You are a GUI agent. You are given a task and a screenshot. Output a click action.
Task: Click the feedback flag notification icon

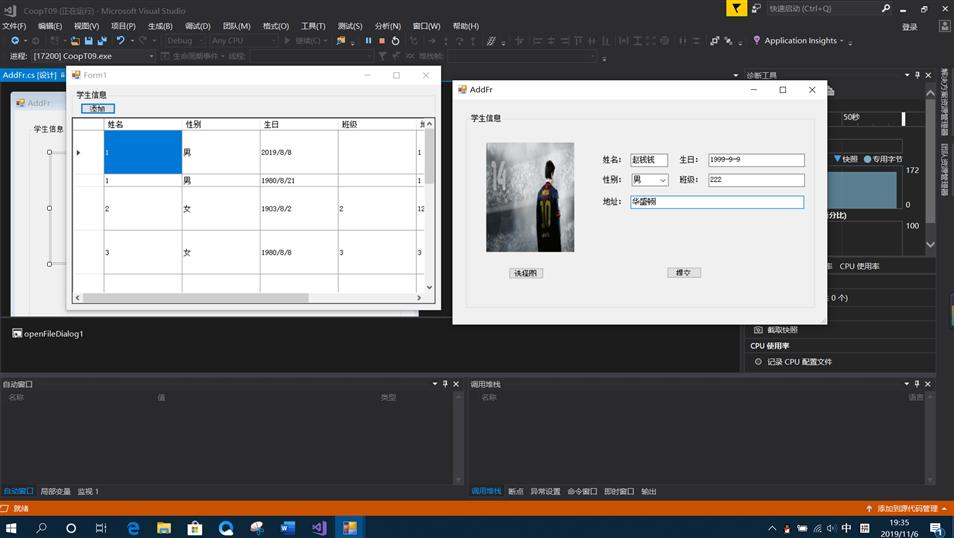pyautogui.click(x=736, y=9)
